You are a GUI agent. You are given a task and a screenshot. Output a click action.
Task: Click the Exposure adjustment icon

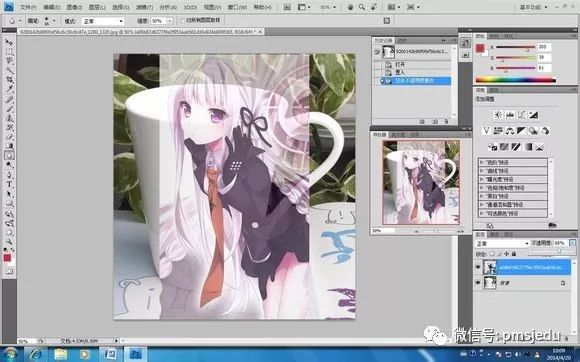pyautogui.click(x=533, y=115)
